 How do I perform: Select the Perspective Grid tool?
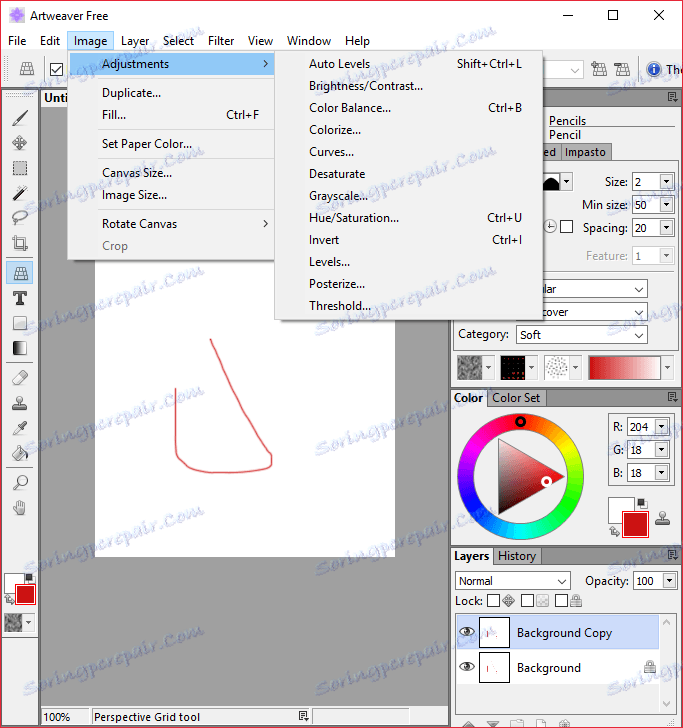(20, 273)
